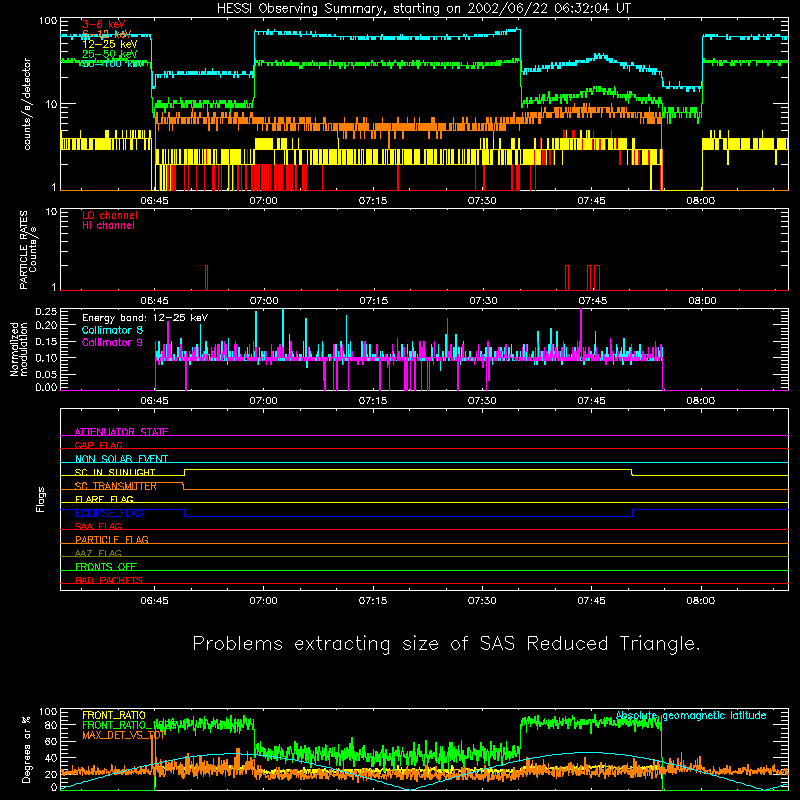Click the Normalized modulation axis label
Viewport: 800px width, 800px height.
(19, 349)
